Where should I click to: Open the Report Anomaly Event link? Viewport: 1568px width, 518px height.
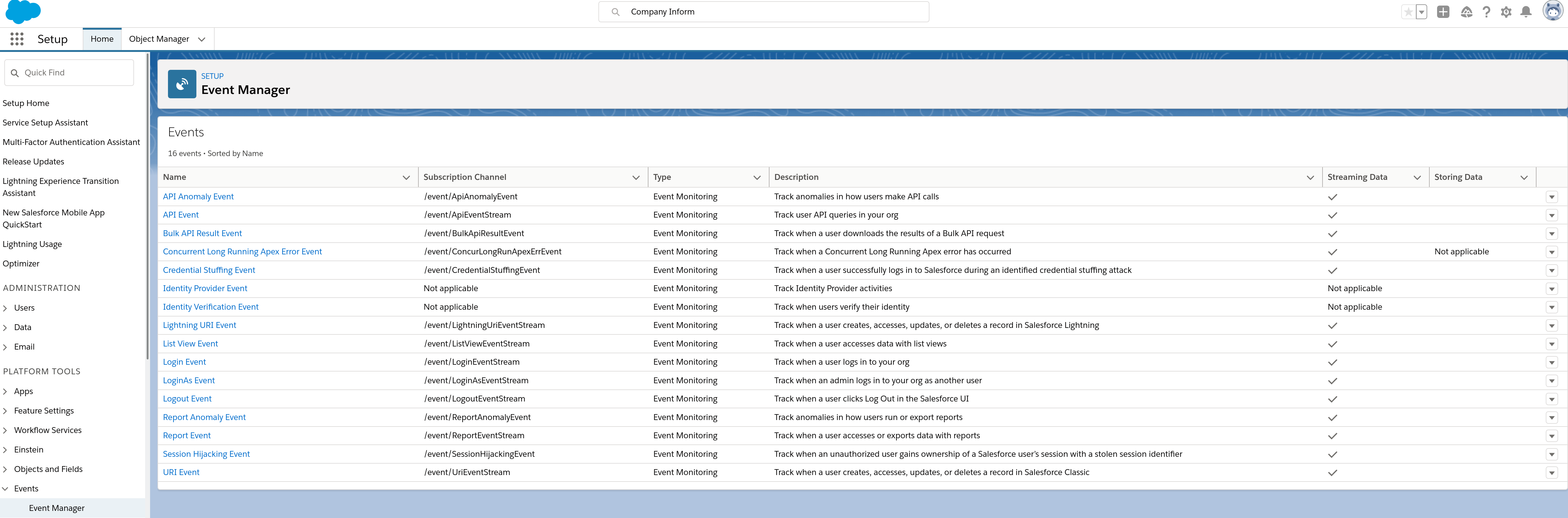click(204, 418)
